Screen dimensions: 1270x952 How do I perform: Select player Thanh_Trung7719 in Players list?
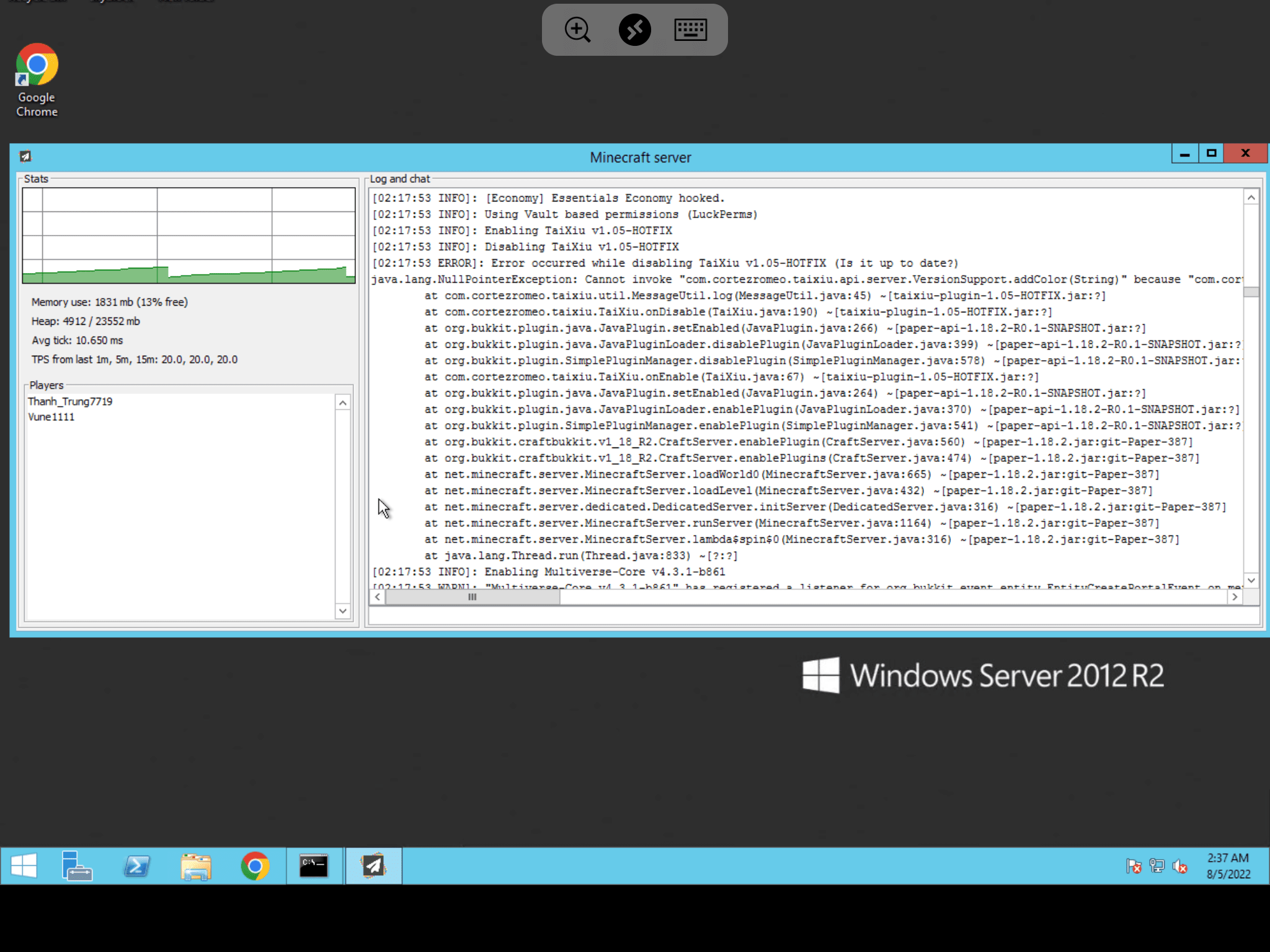click(70, 402)
